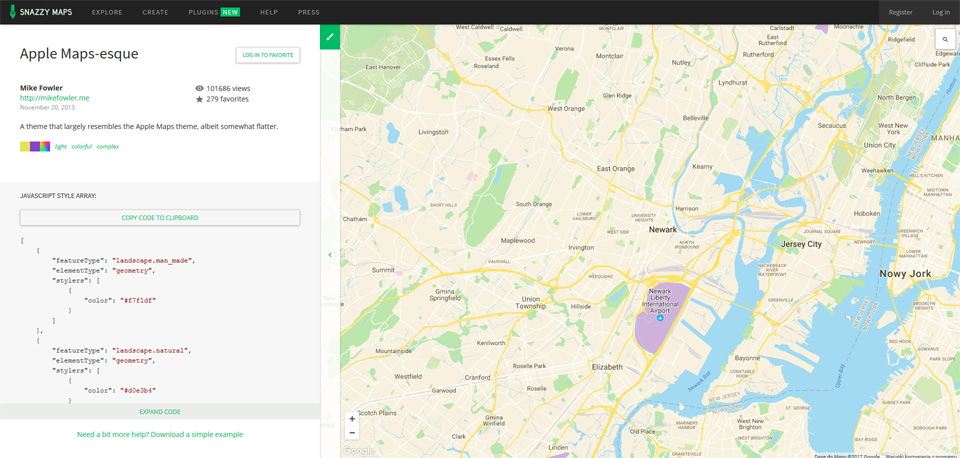Click the complex tag
This screenshot has width=960, height=458.
pos(108,146)
